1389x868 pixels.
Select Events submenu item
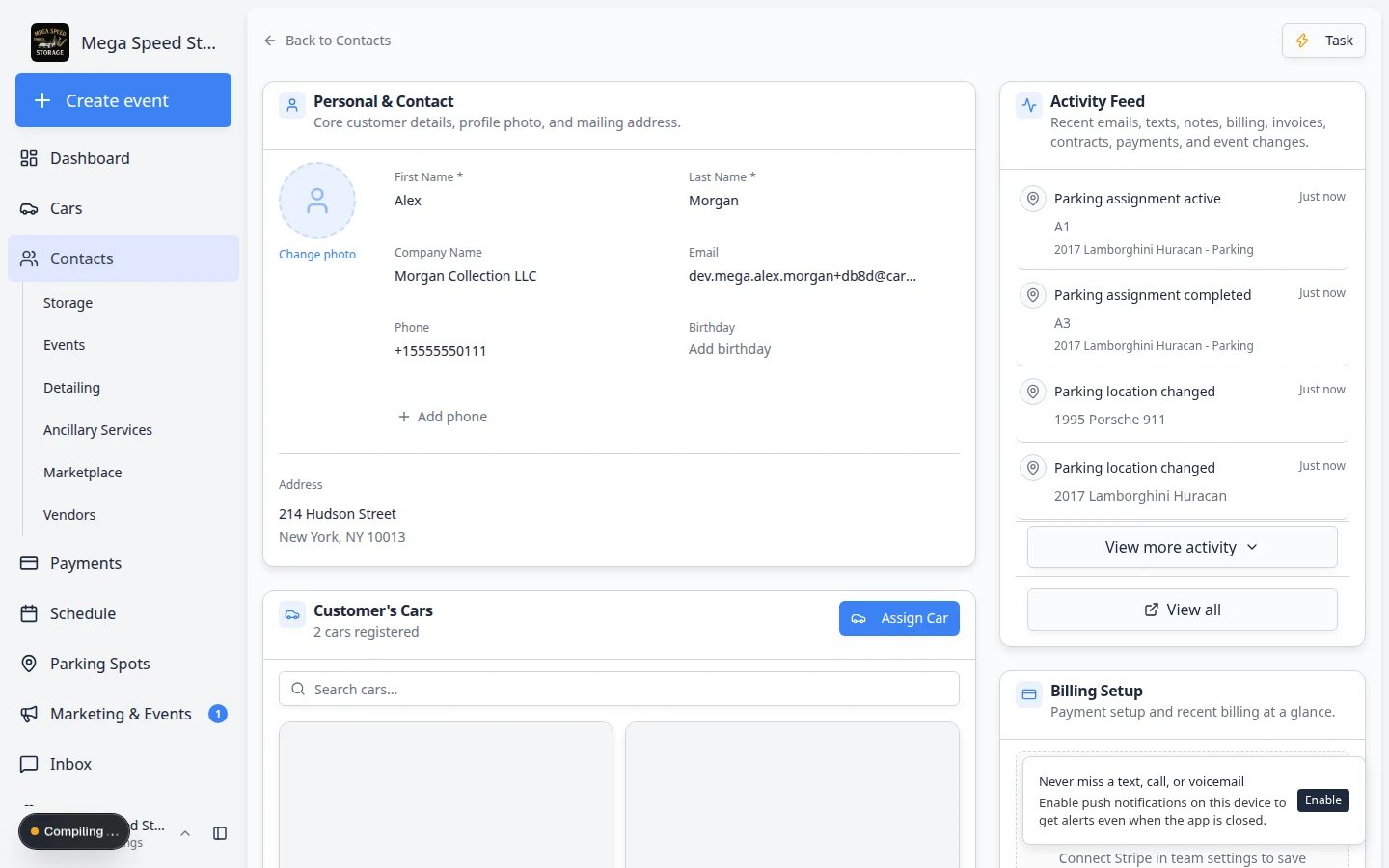(64, 345)
